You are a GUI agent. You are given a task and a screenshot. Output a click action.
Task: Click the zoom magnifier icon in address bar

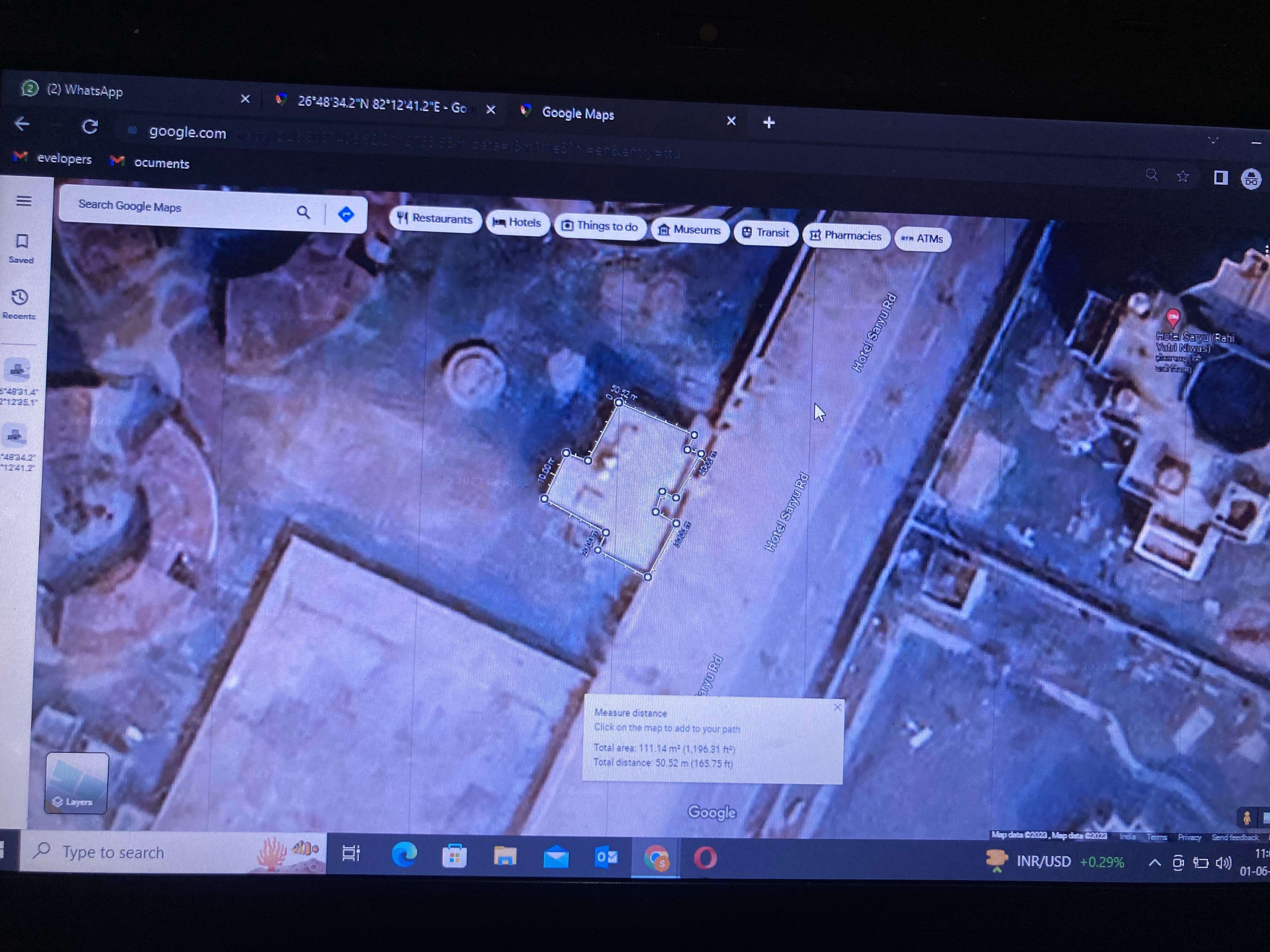click(x=1152, y=175)
